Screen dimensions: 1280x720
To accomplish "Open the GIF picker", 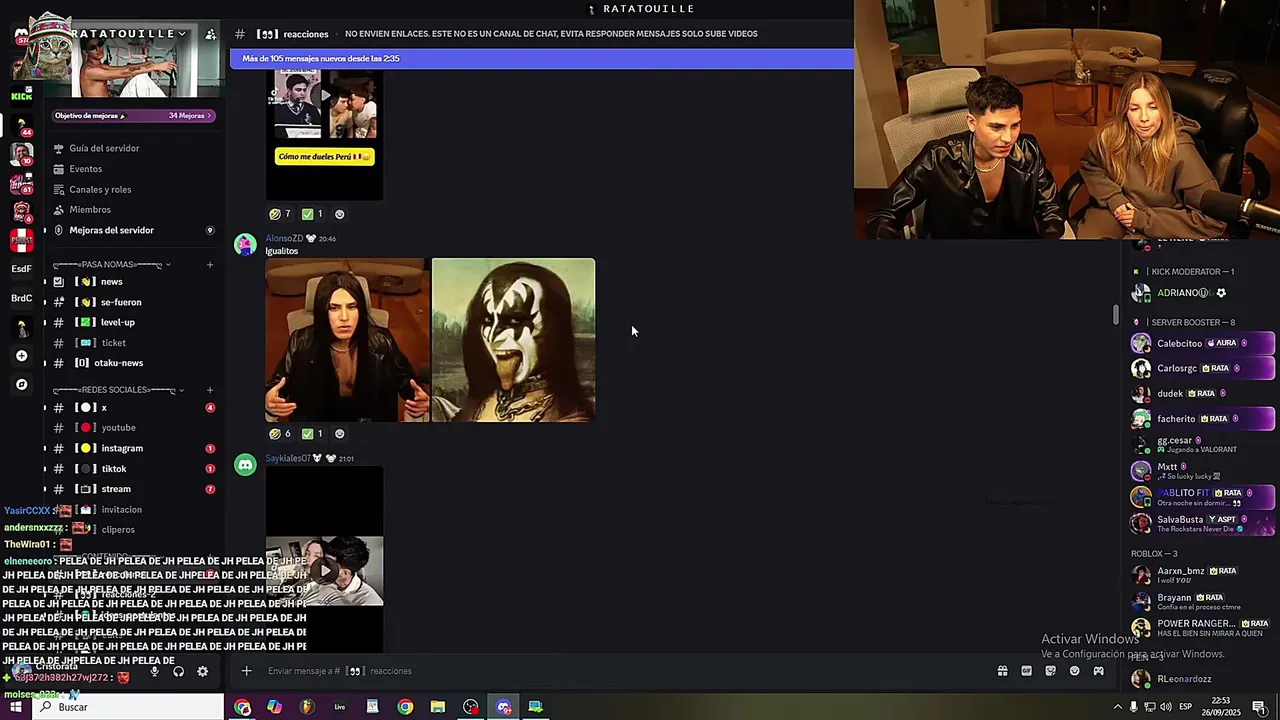I will pos(1026,671).
